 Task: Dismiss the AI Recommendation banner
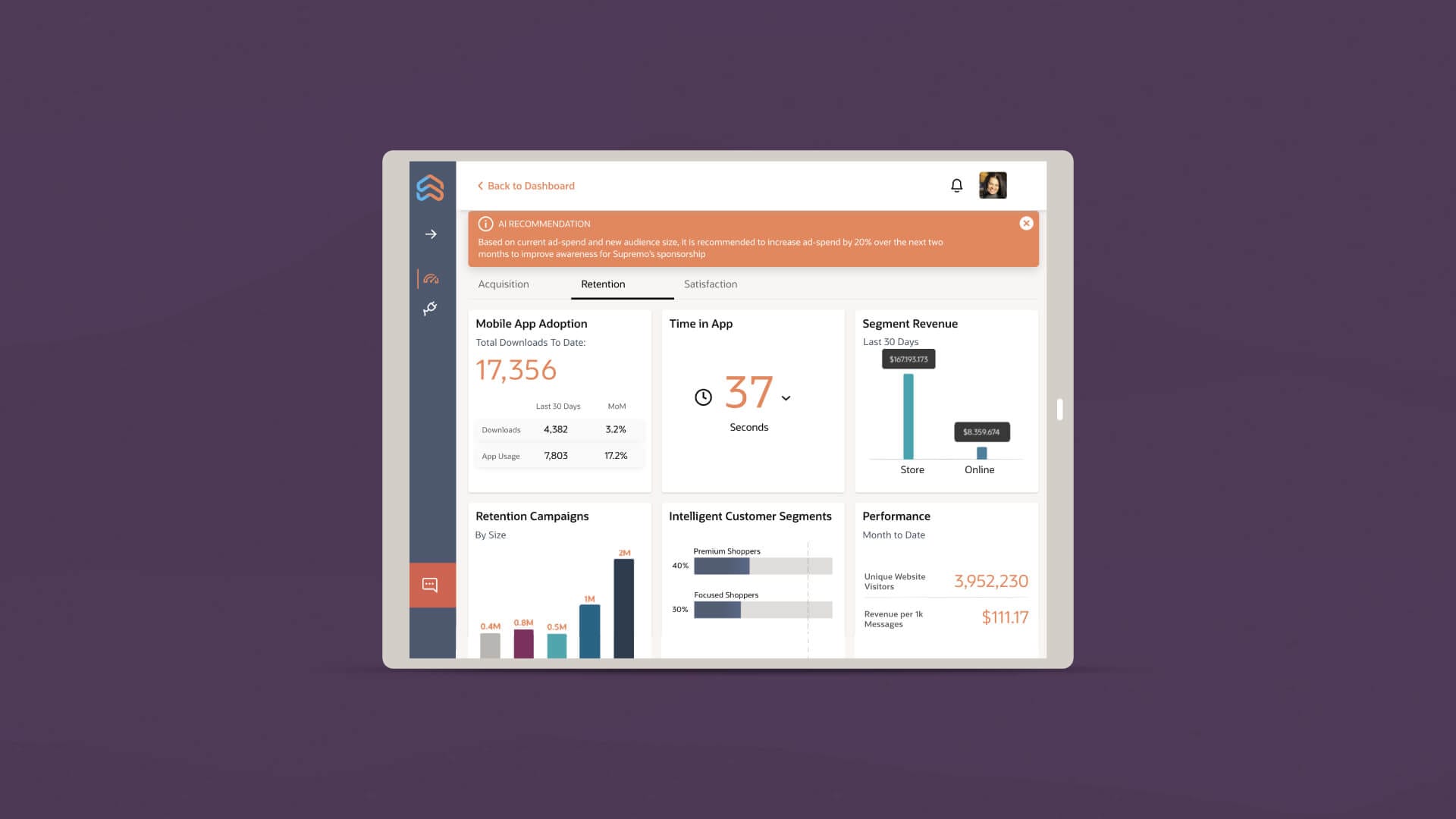coord(1026,222)
